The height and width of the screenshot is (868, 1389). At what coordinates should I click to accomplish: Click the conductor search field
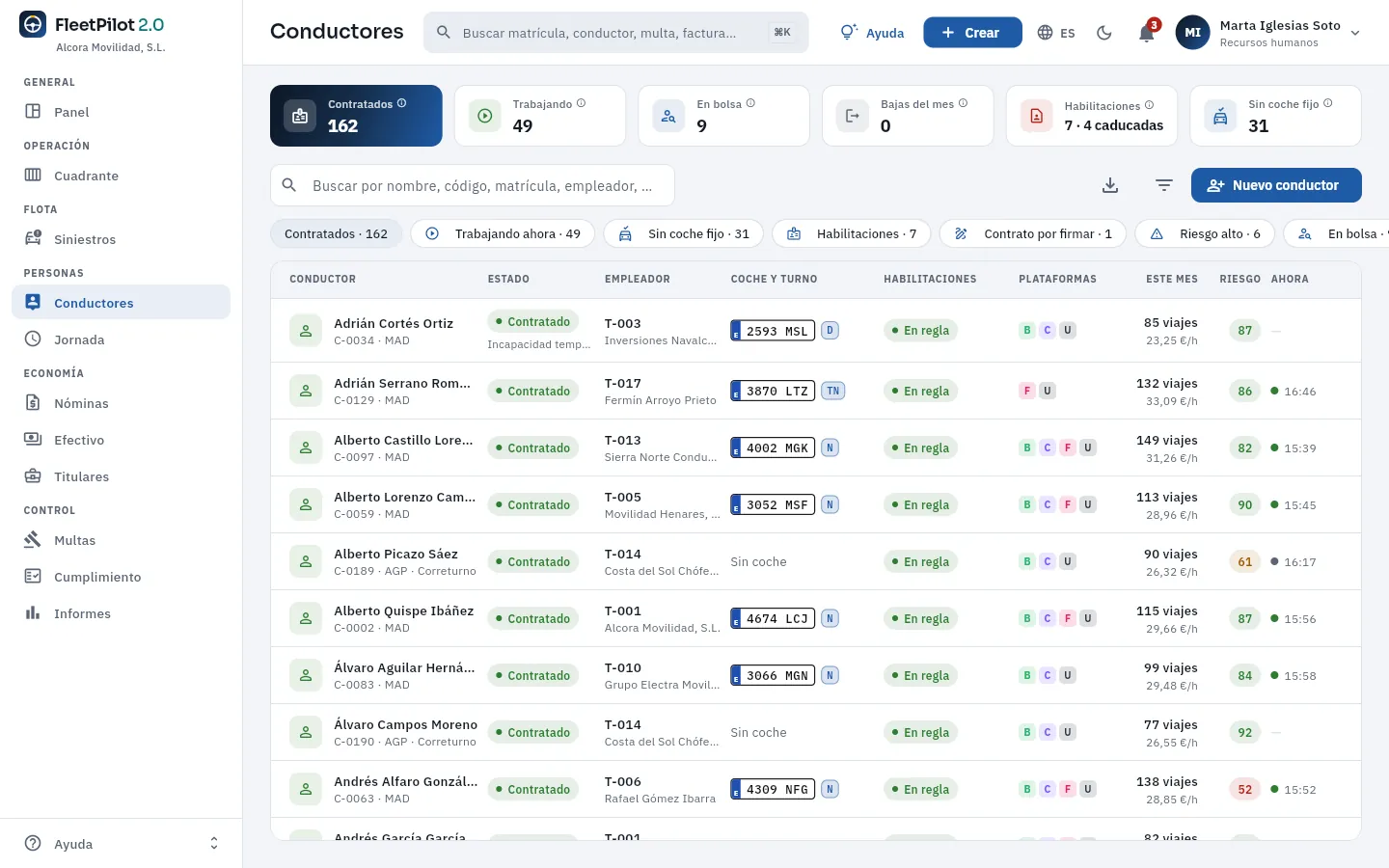click(x=473, y=185)
